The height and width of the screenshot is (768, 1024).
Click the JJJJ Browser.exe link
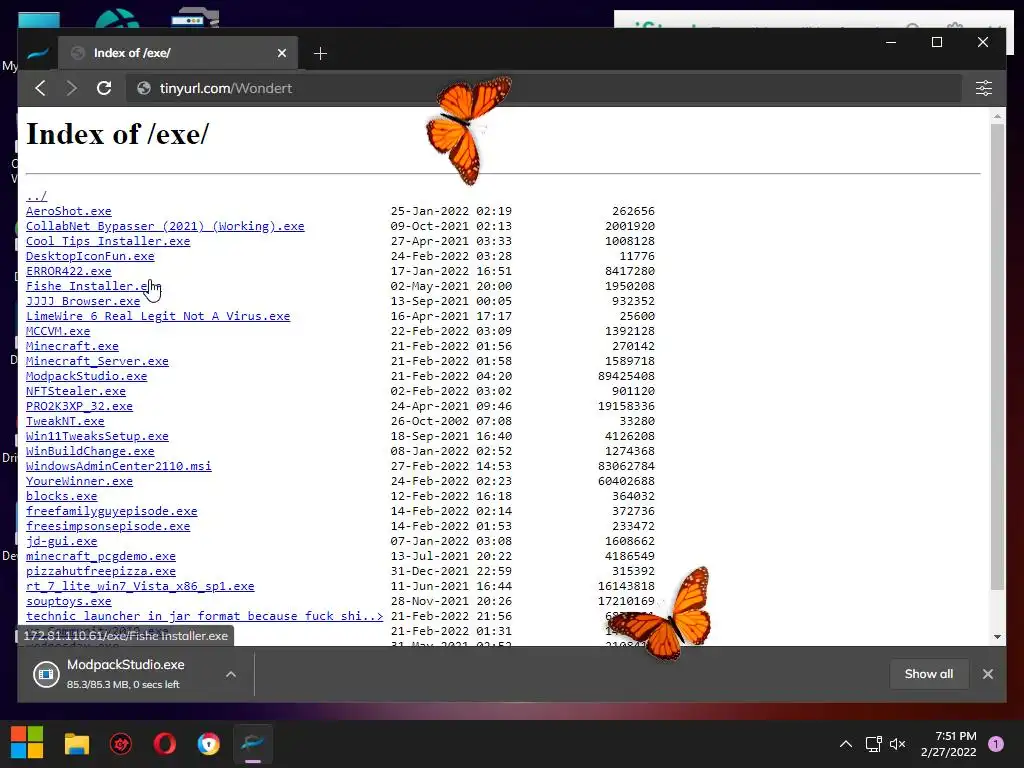click(x=83, y=301)
